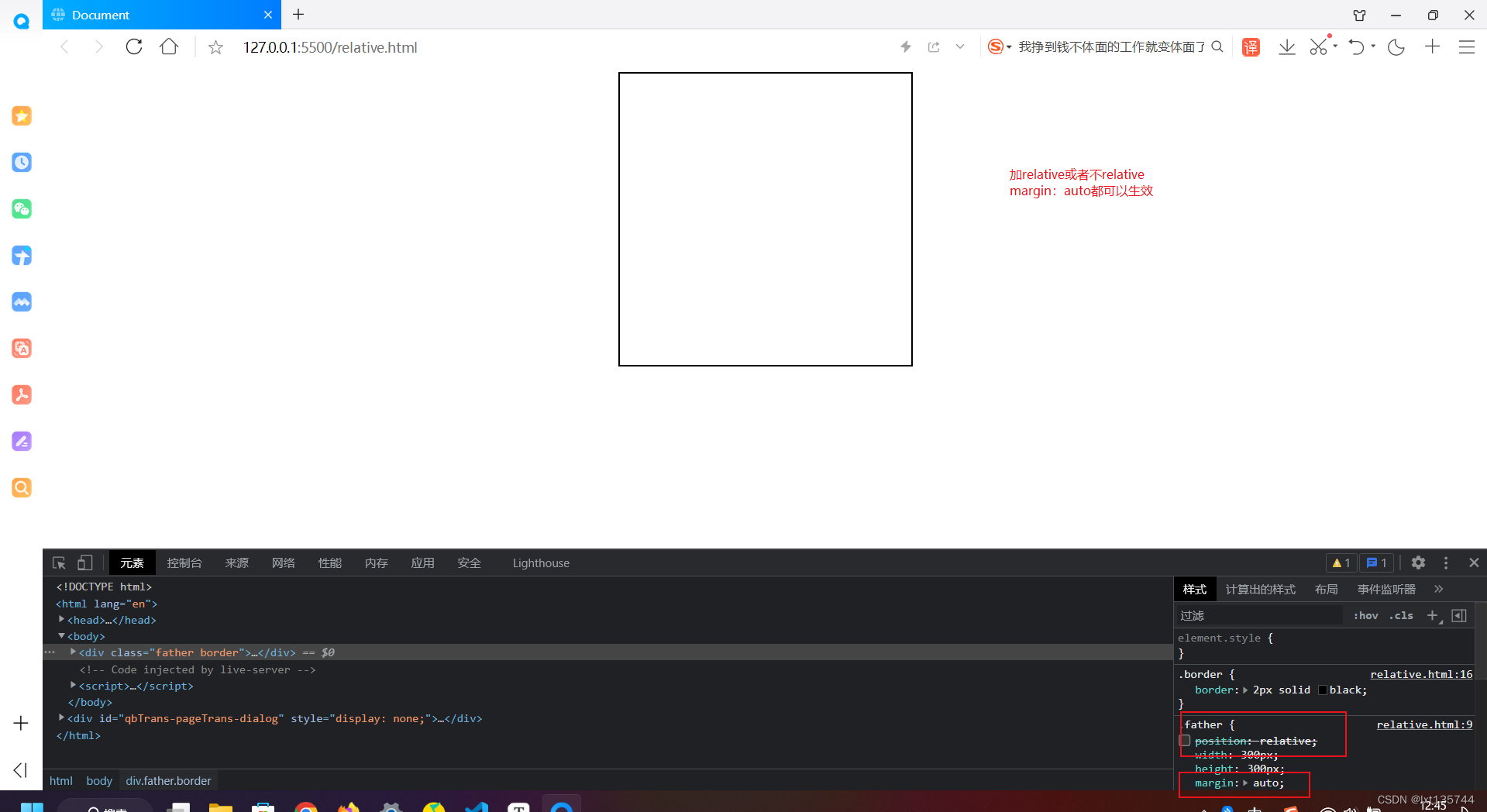The width and height of the screenshot is (1487, 812).
Task: Click the share page icon
Action: click(934, 47)
